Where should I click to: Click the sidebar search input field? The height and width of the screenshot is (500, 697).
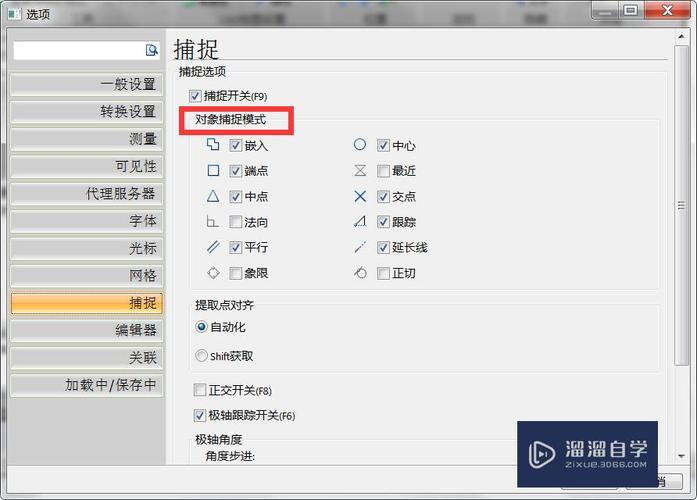point(79,51)
